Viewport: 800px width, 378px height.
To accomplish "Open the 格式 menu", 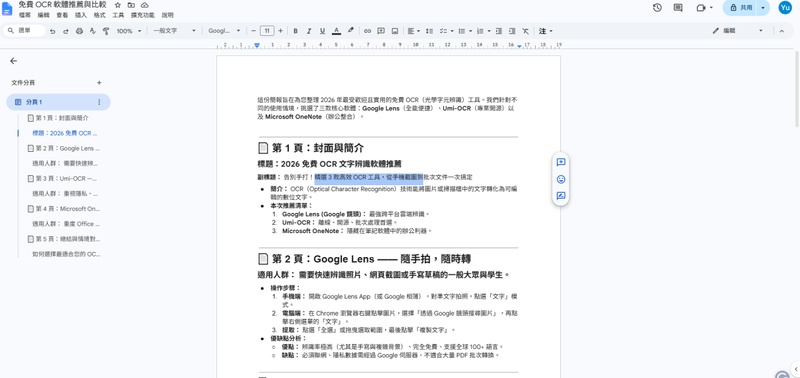I will coord(99,15).
